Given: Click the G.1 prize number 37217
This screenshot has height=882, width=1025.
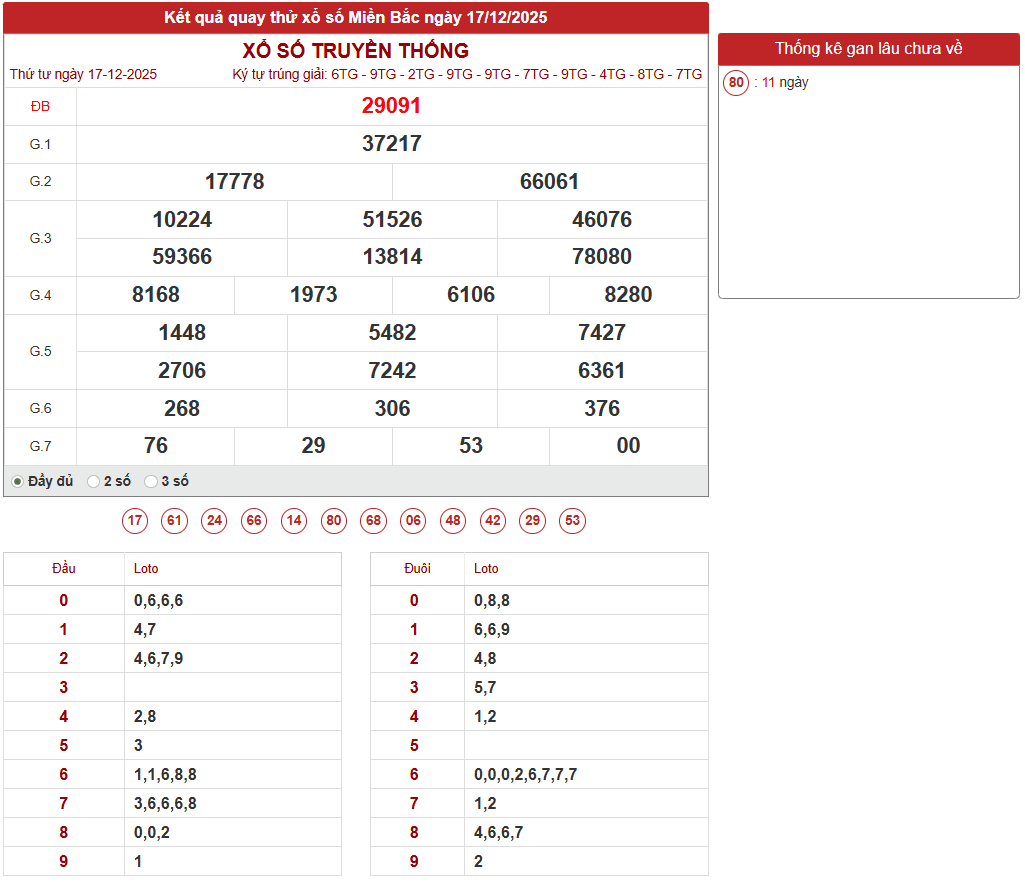Looking at the screenshot, I should [391, 144].
